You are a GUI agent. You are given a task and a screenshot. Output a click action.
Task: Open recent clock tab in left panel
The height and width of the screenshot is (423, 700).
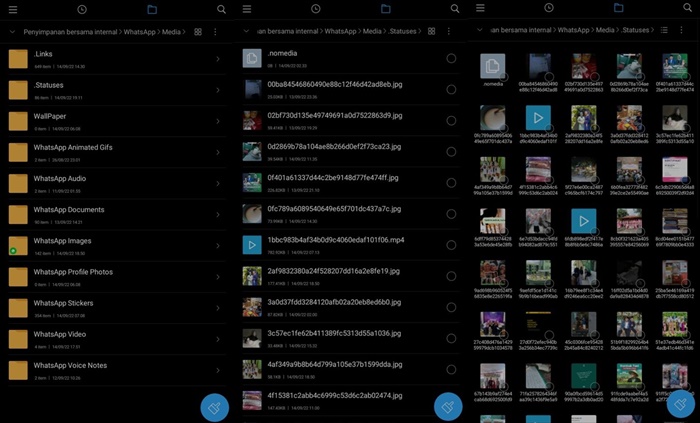(82, 9)
